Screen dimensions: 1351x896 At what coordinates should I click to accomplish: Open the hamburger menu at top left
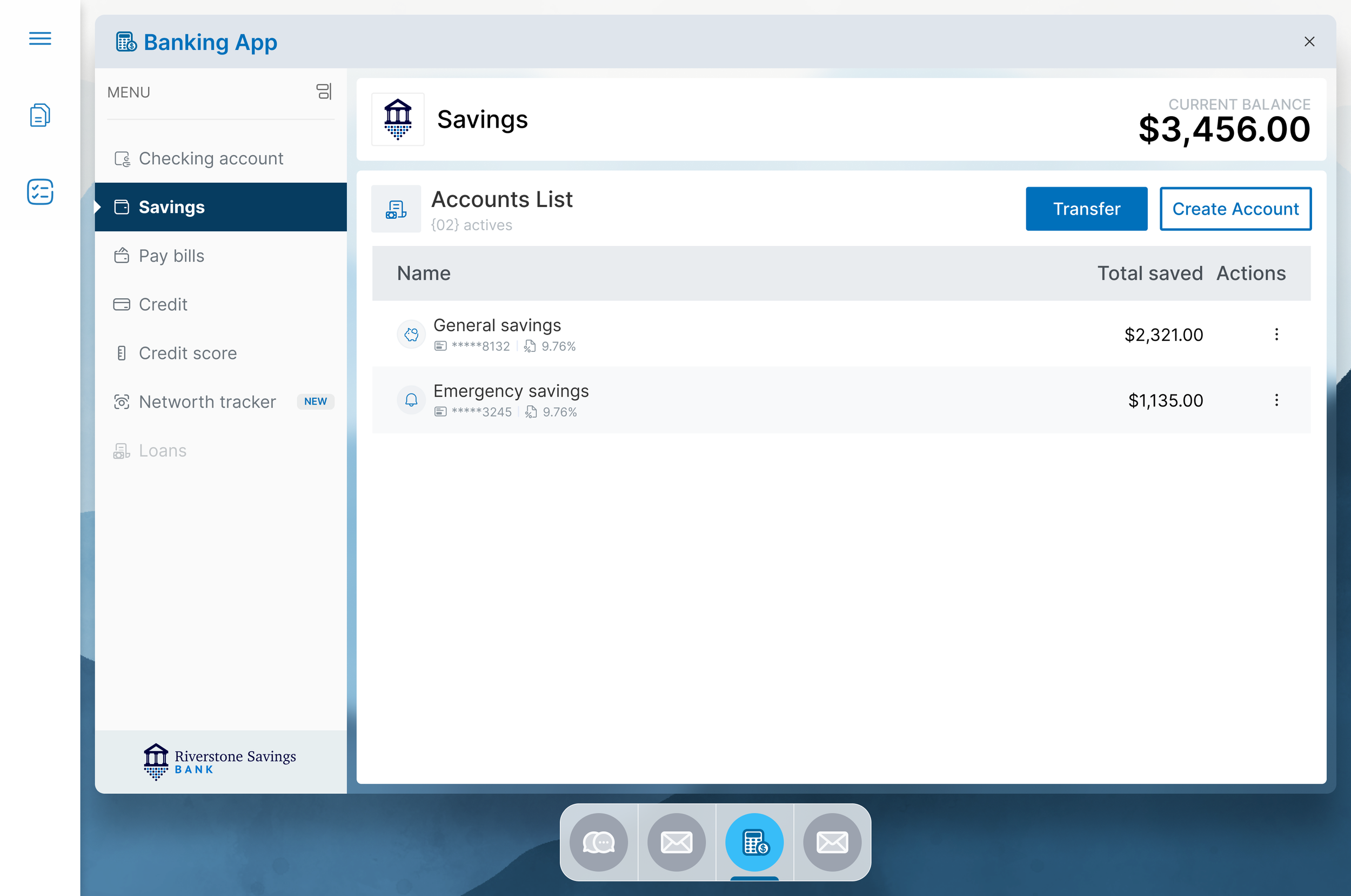coord(40,38)
